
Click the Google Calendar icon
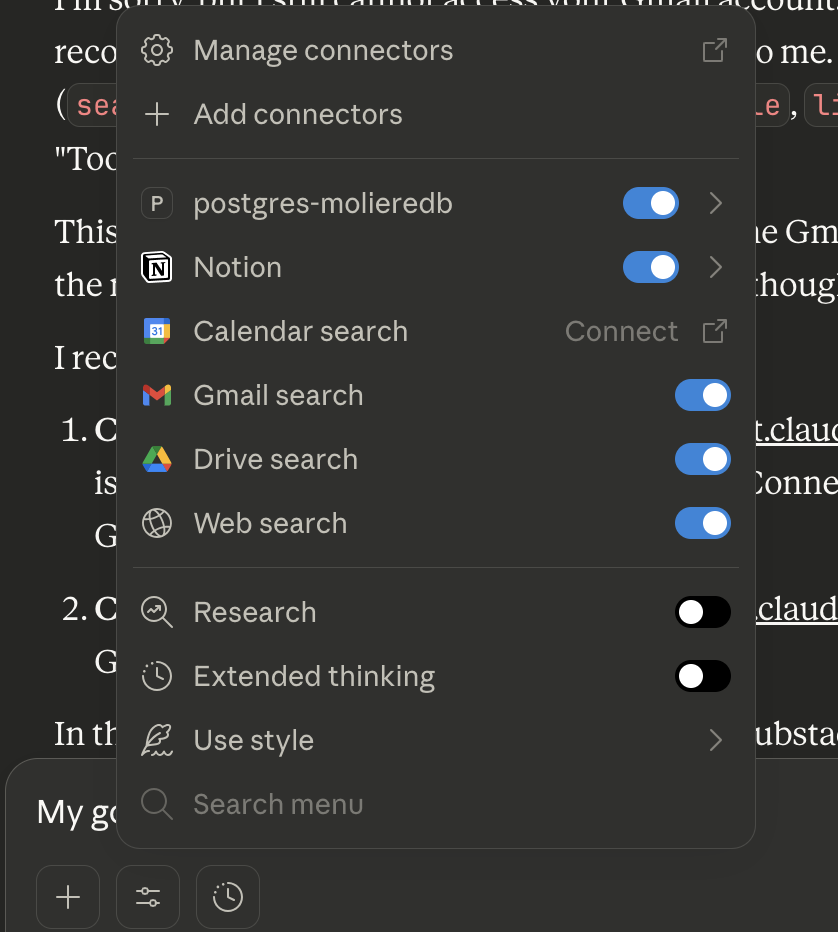tap(157, 332)
